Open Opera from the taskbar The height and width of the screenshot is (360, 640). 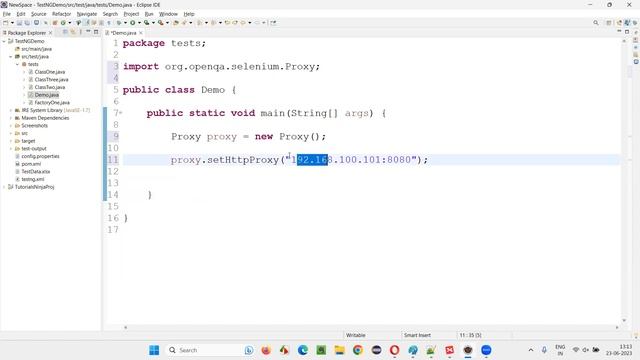(x=394, y=350)
